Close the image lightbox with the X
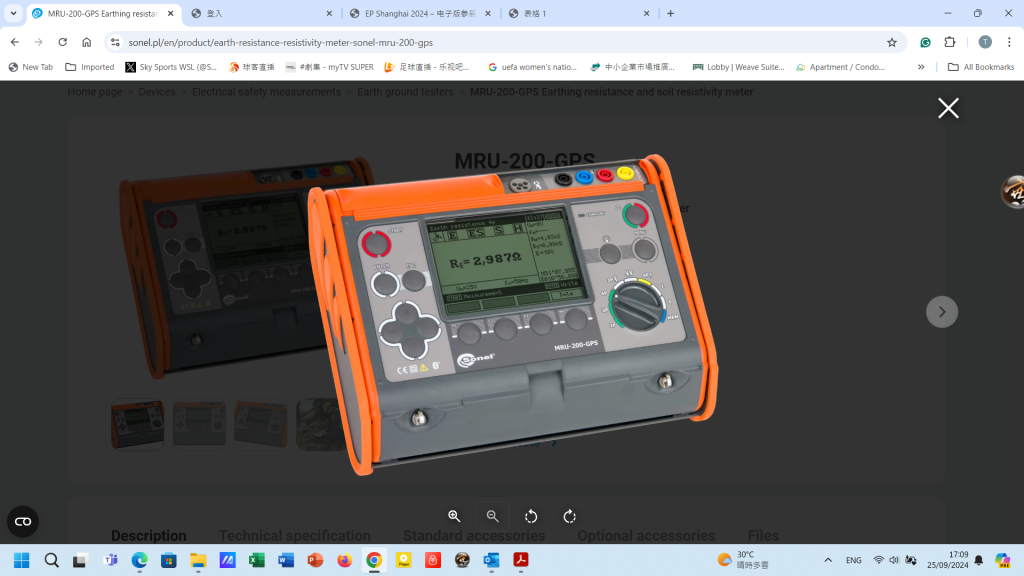The width and height of the screenshot is (1024, 576). pos(948,108)
